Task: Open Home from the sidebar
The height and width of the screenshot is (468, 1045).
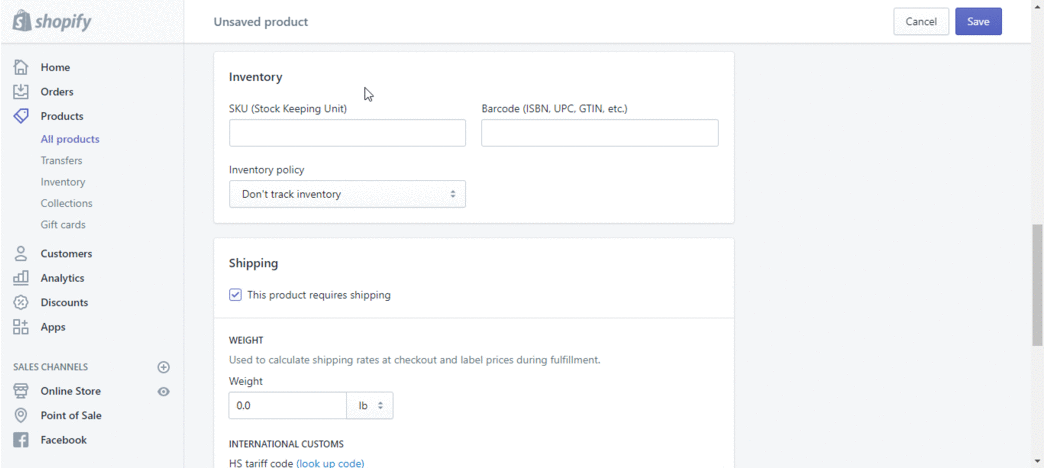Action: point(55,67)
